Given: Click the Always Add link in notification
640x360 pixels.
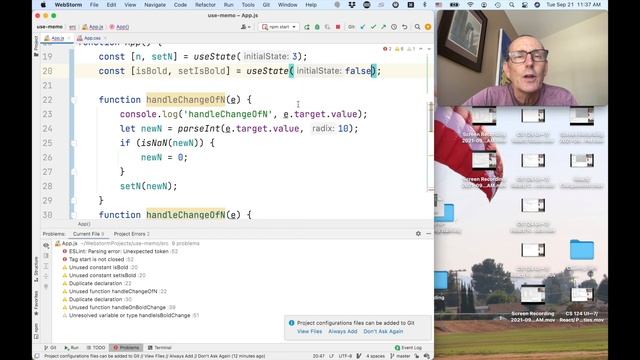Looking at the screenshot, I should (342, 331).
